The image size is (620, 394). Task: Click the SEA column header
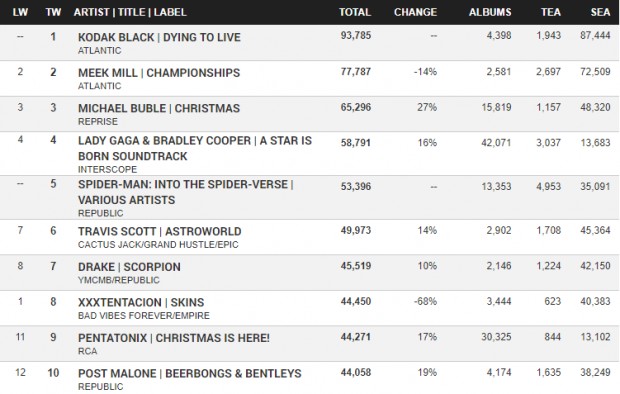click(600, 12)
